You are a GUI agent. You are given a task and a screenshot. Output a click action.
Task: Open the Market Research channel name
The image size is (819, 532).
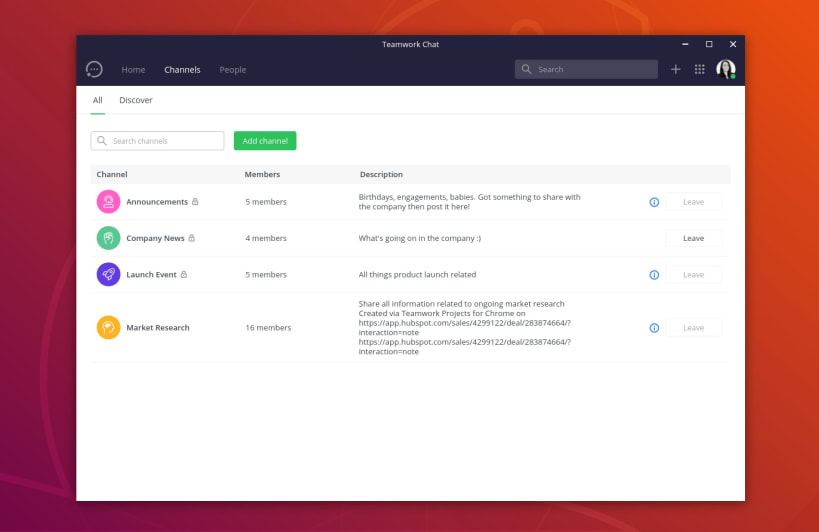[158, 328]
